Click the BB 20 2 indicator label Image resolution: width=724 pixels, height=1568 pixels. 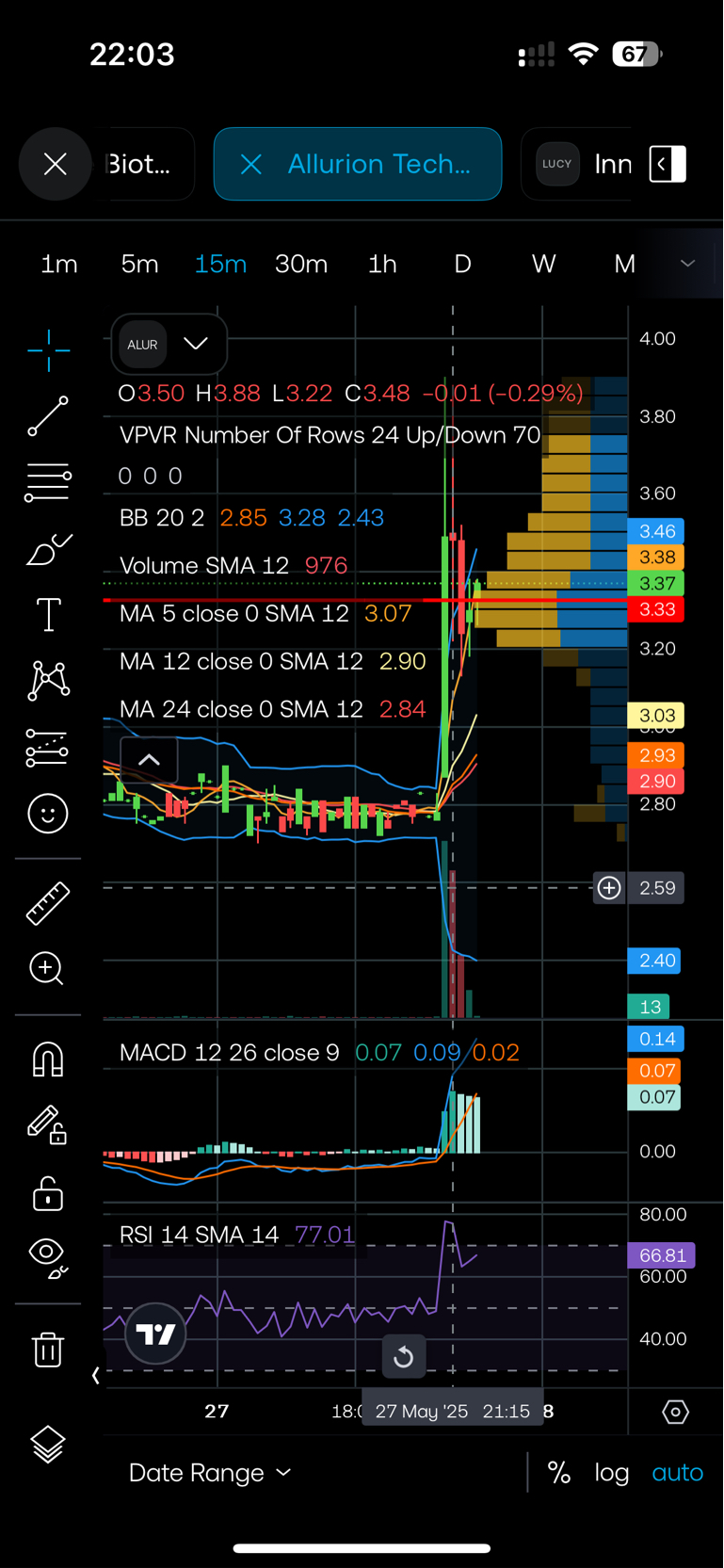click(x=162, y=518)
